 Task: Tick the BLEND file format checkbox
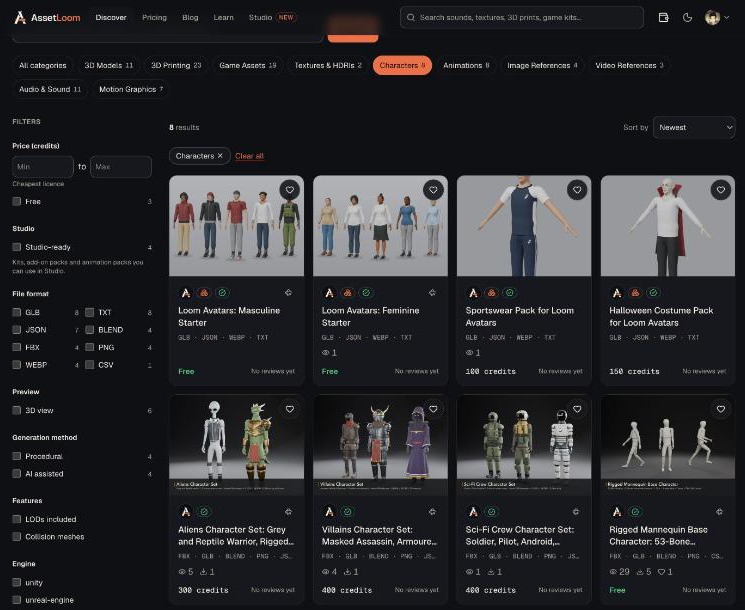point(89,330)
